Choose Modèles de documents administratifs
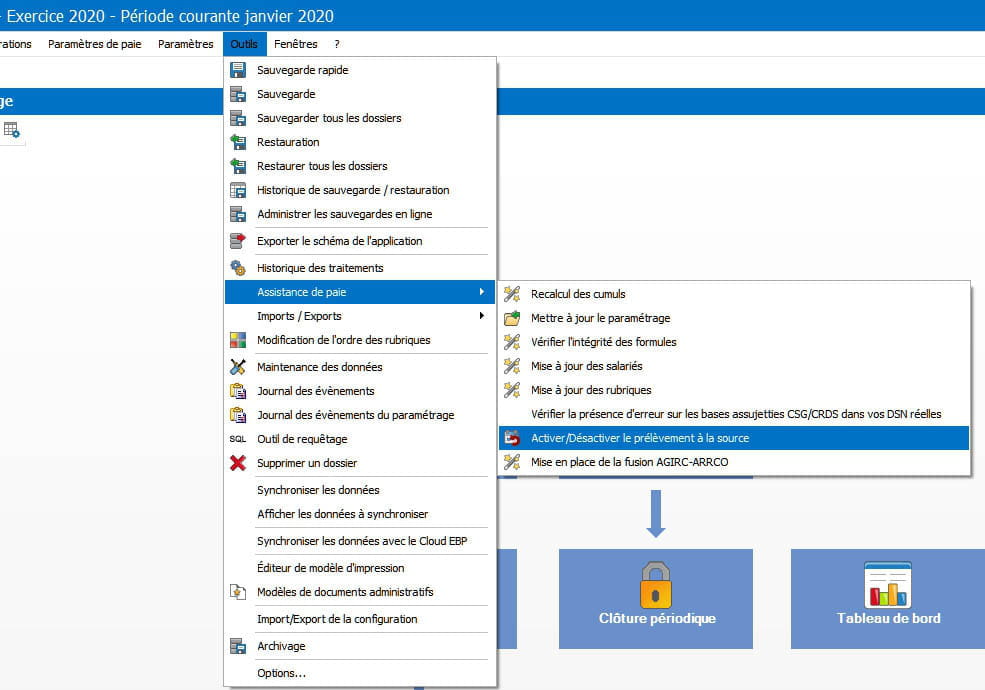 360,592
